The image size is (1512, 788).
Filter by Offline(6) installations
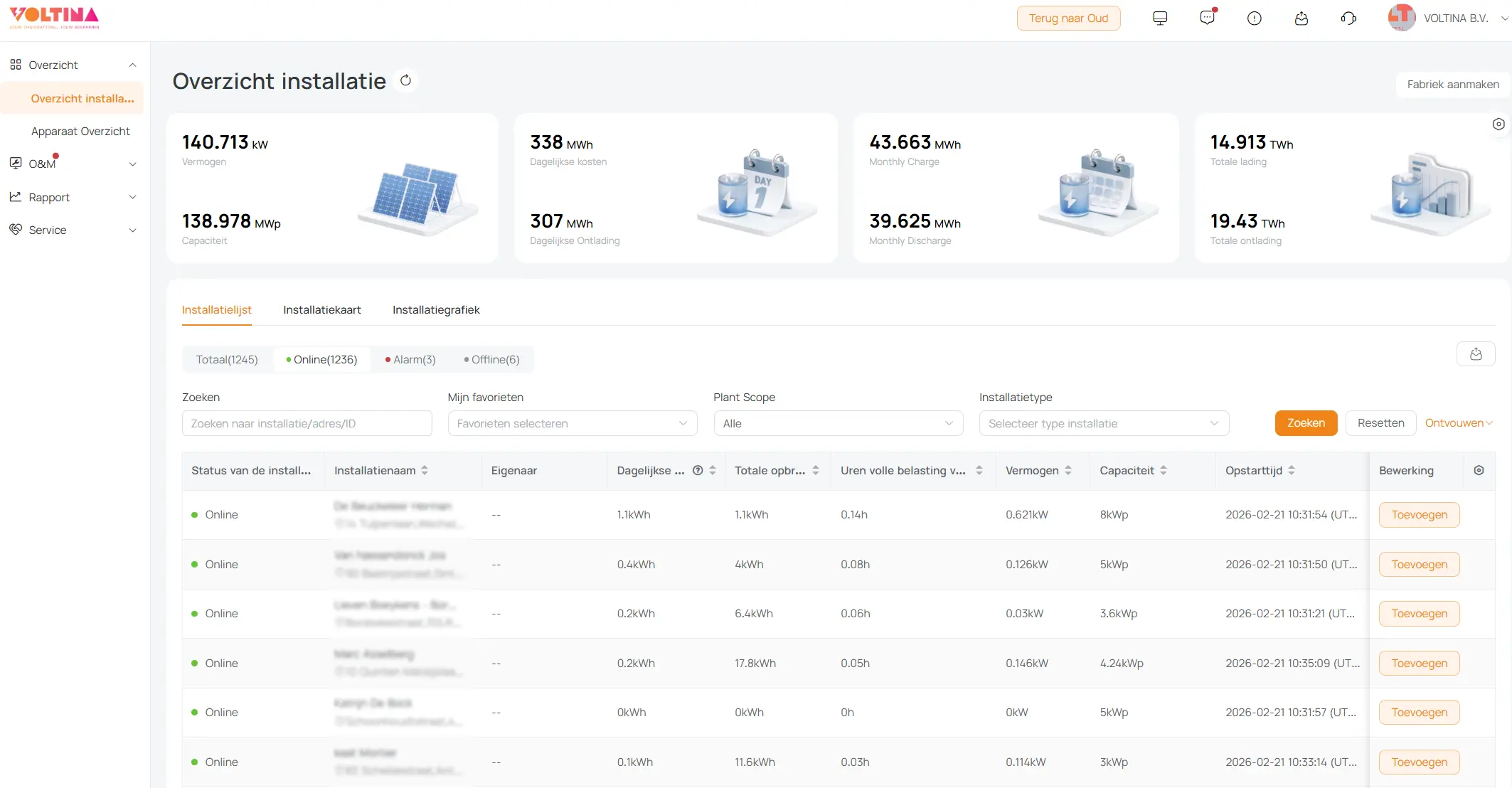(491, 360)
